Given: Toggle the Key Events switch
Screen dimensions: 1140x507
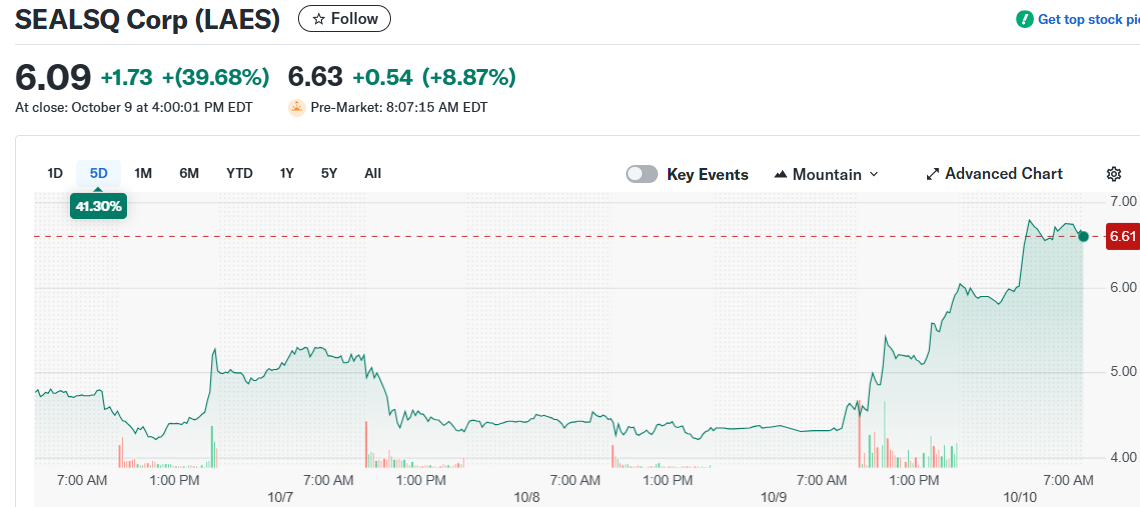Looking at the screenshot, I should 642,174.
